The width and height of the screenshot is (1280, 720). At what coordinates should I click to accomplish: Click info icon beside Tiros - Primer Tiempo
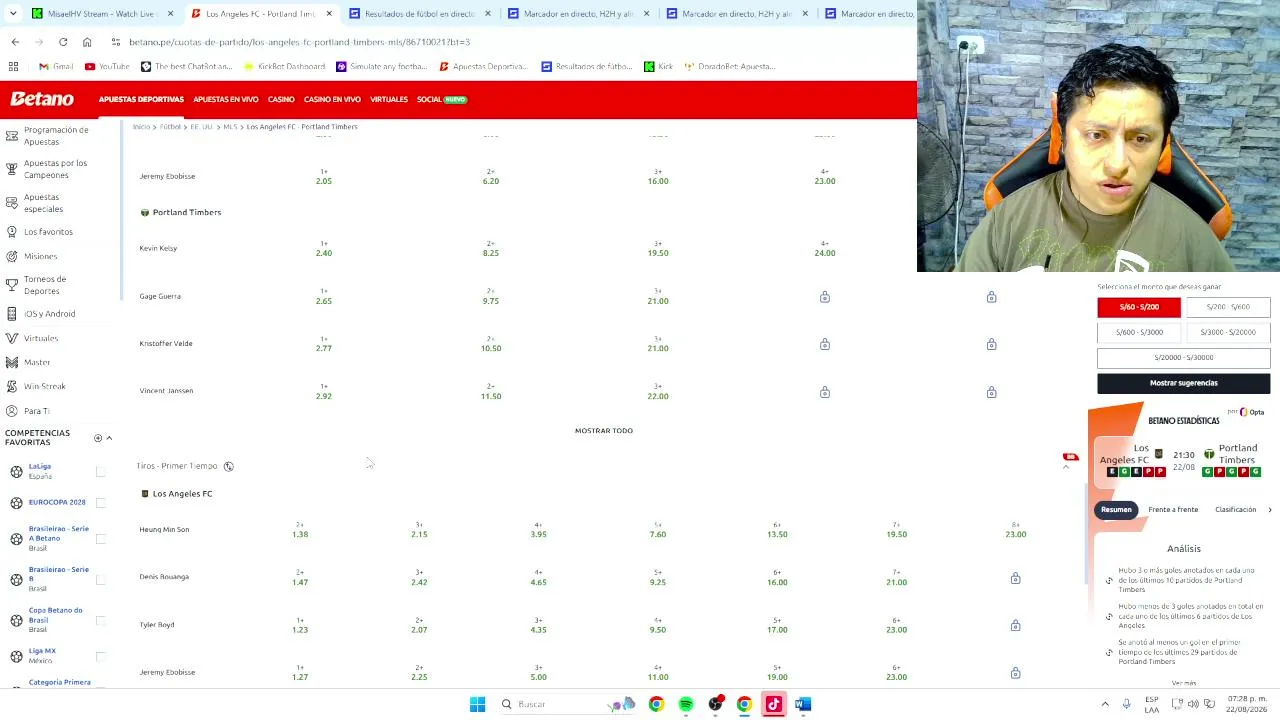[x=228, y=466]
